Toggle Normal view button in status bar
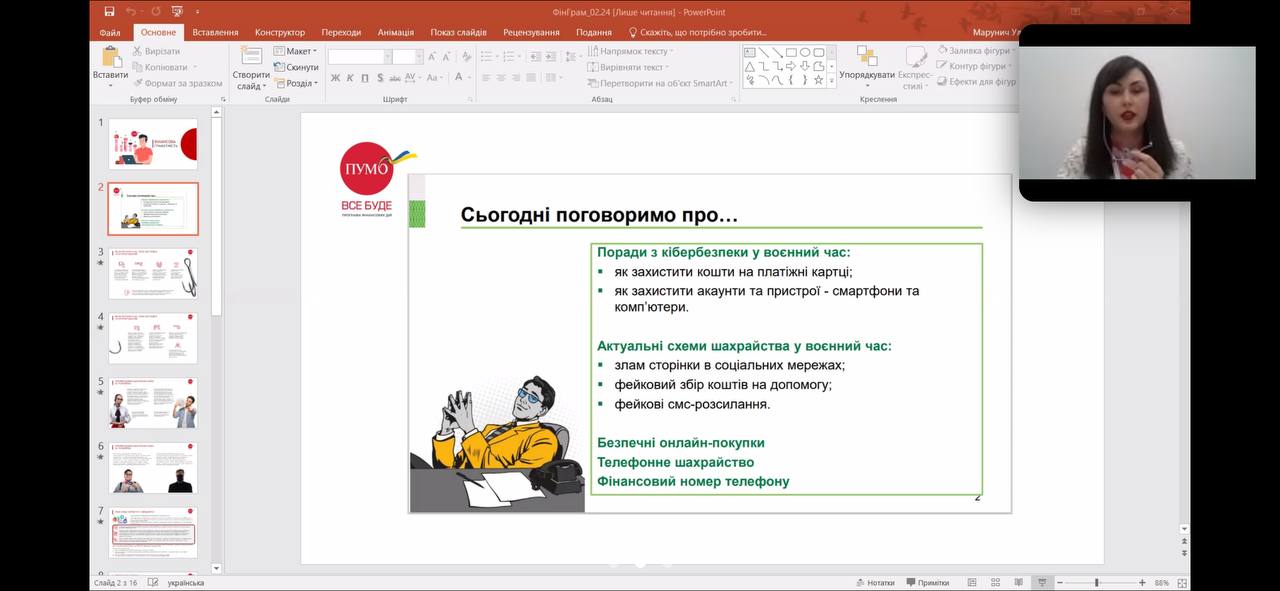The height and width of the screenshot is (591, 1280). coord(971,582)
